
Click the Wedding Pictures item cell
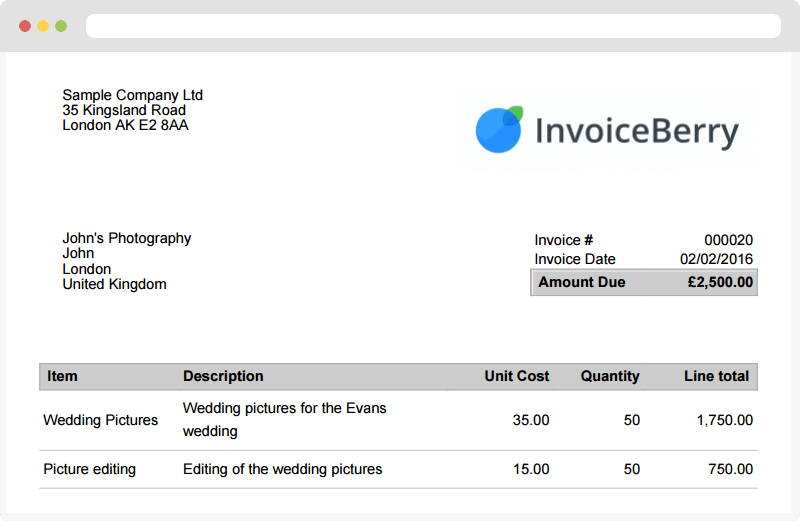(x=100, y=420)
